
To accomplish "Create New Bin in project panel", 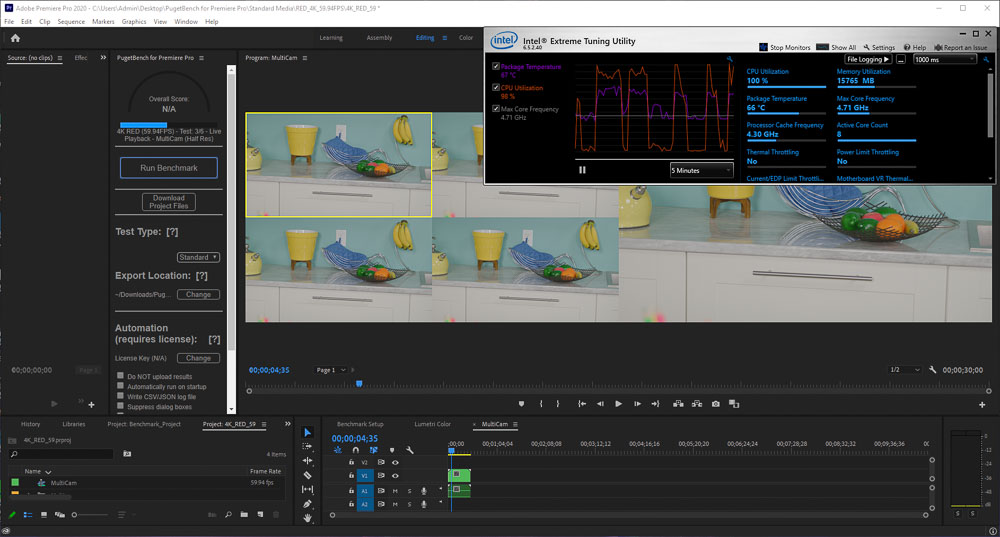I will pyautogui.click(x=244, y=515).
